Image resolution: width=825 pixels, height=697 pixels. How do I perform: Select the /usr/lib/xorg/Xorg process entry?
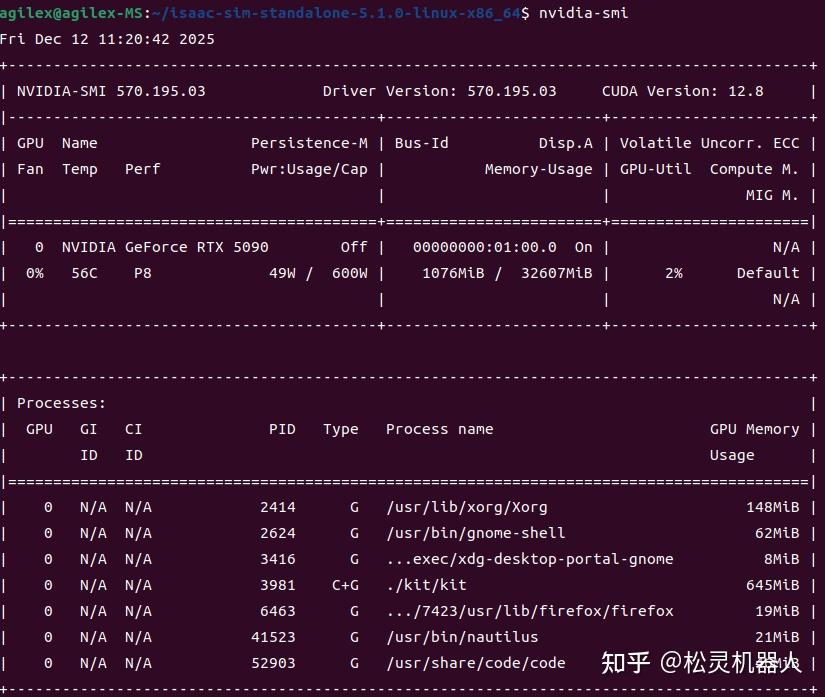(x=467, y=507)
